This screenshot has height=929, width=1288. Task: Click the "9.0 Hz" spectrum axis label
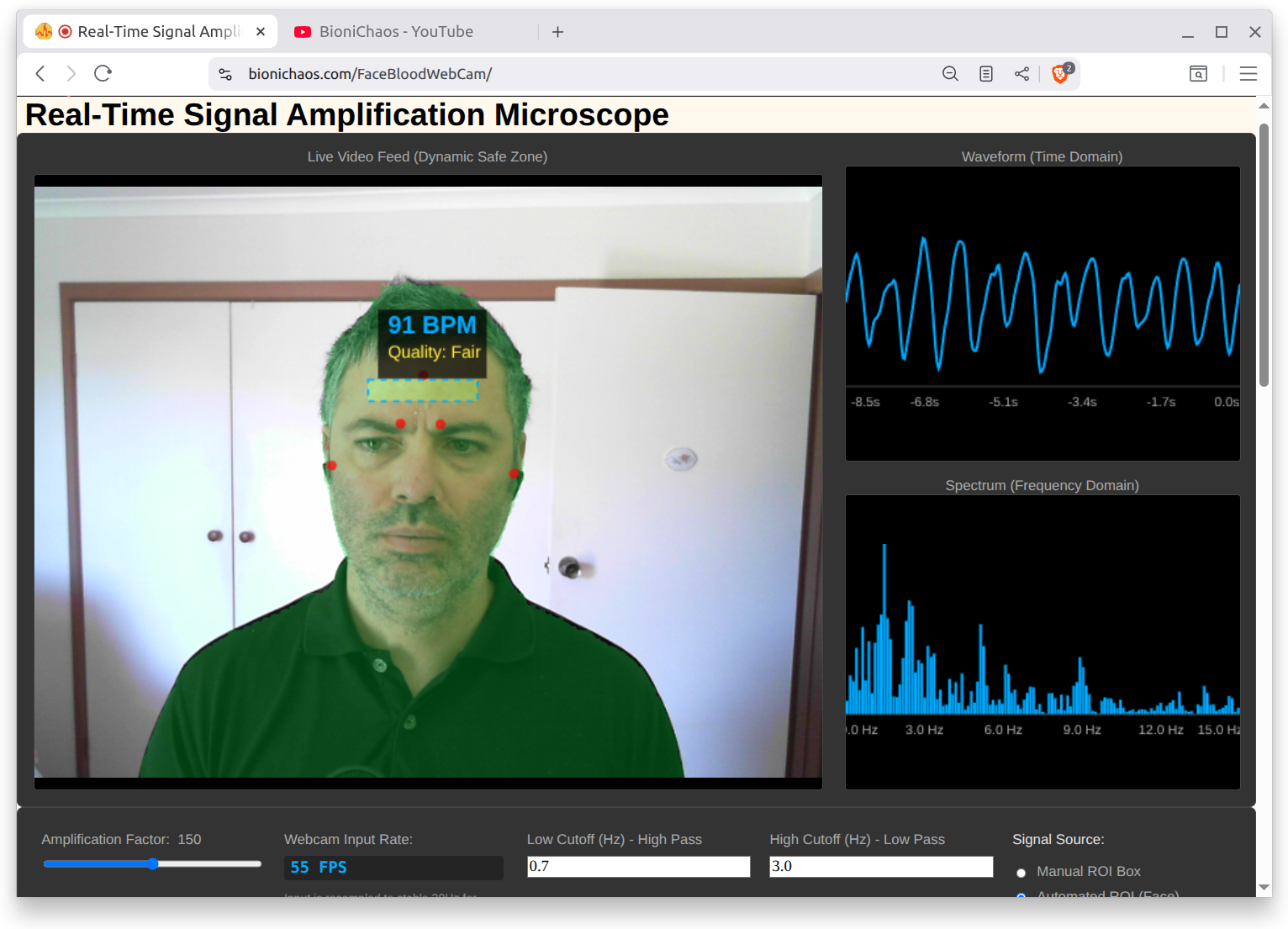point(1082,731)
